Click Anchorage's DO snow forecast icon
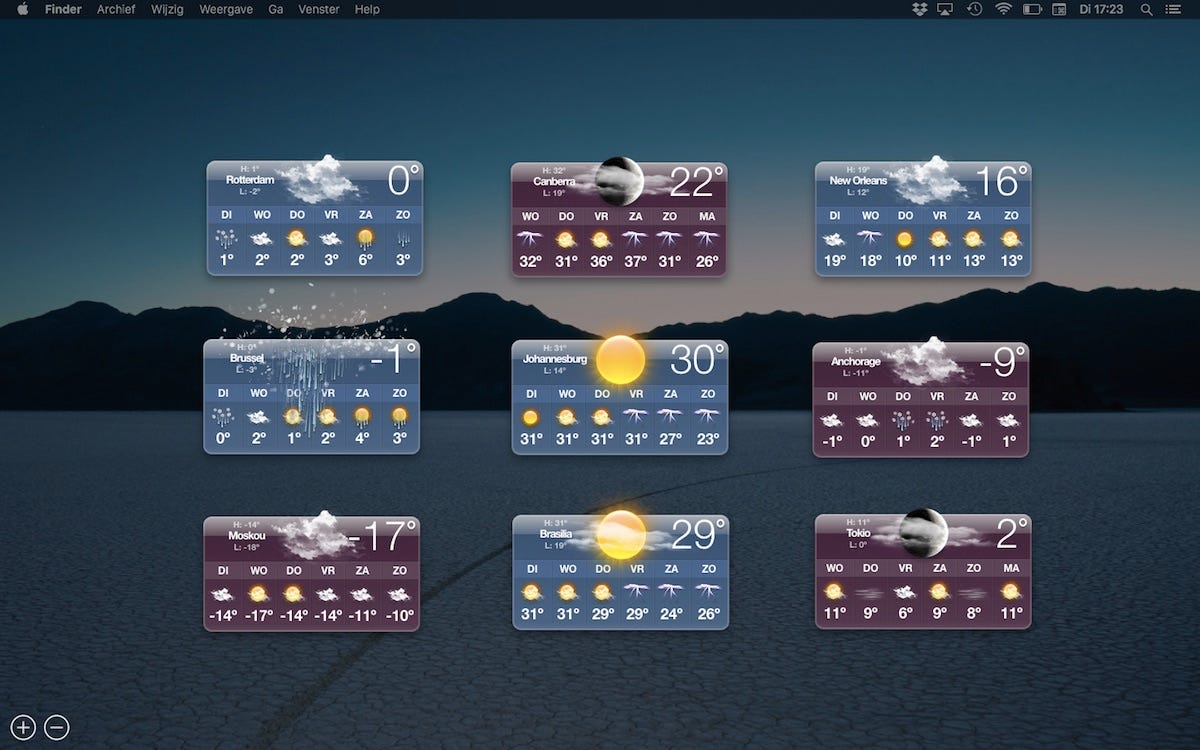 point(903,420)
